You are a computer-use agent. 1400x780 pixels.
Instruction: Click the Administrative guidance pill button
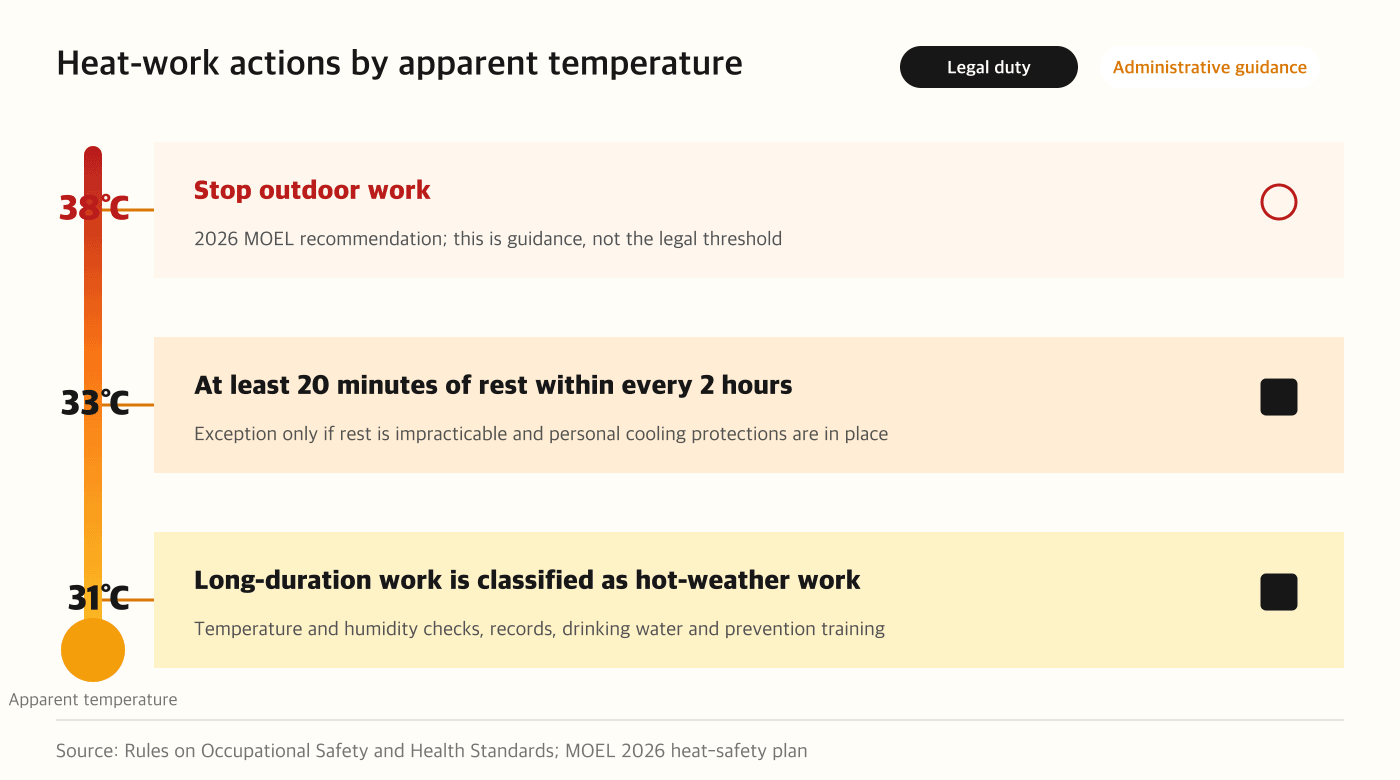[1209, 67]
